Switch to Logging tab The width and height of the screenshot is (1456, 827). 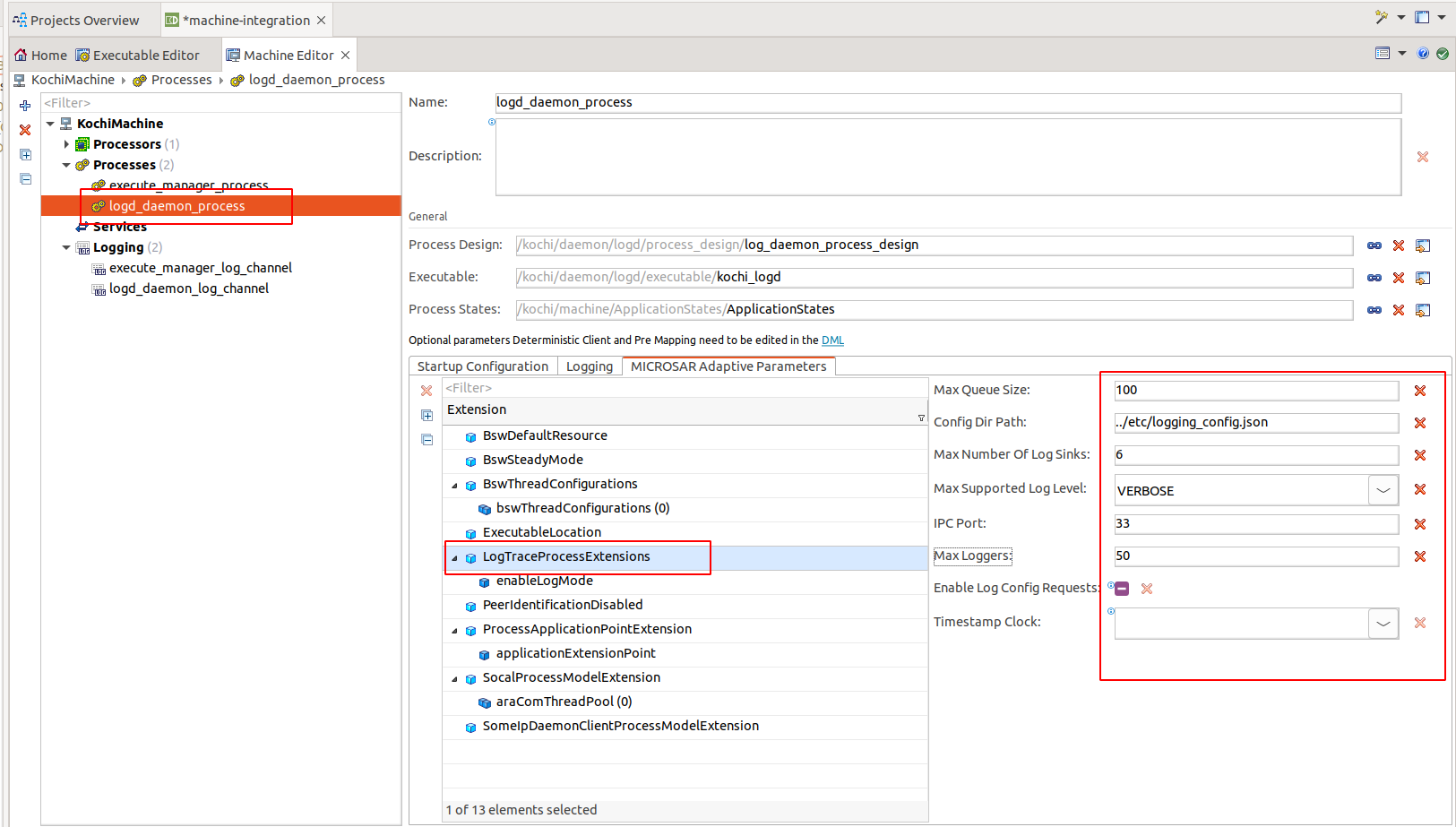(590, 366)
